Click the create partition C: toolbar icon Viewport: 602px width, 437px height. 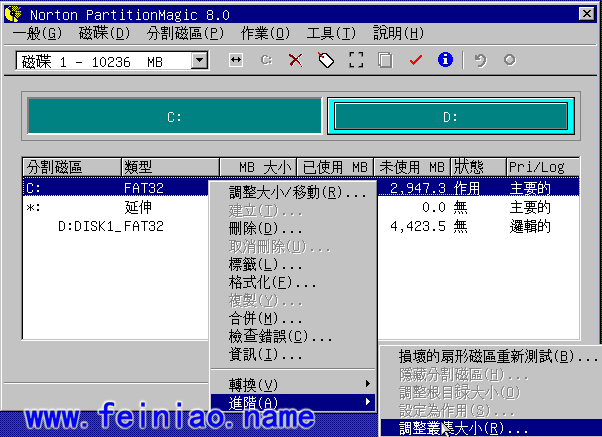tap(266, 60)
